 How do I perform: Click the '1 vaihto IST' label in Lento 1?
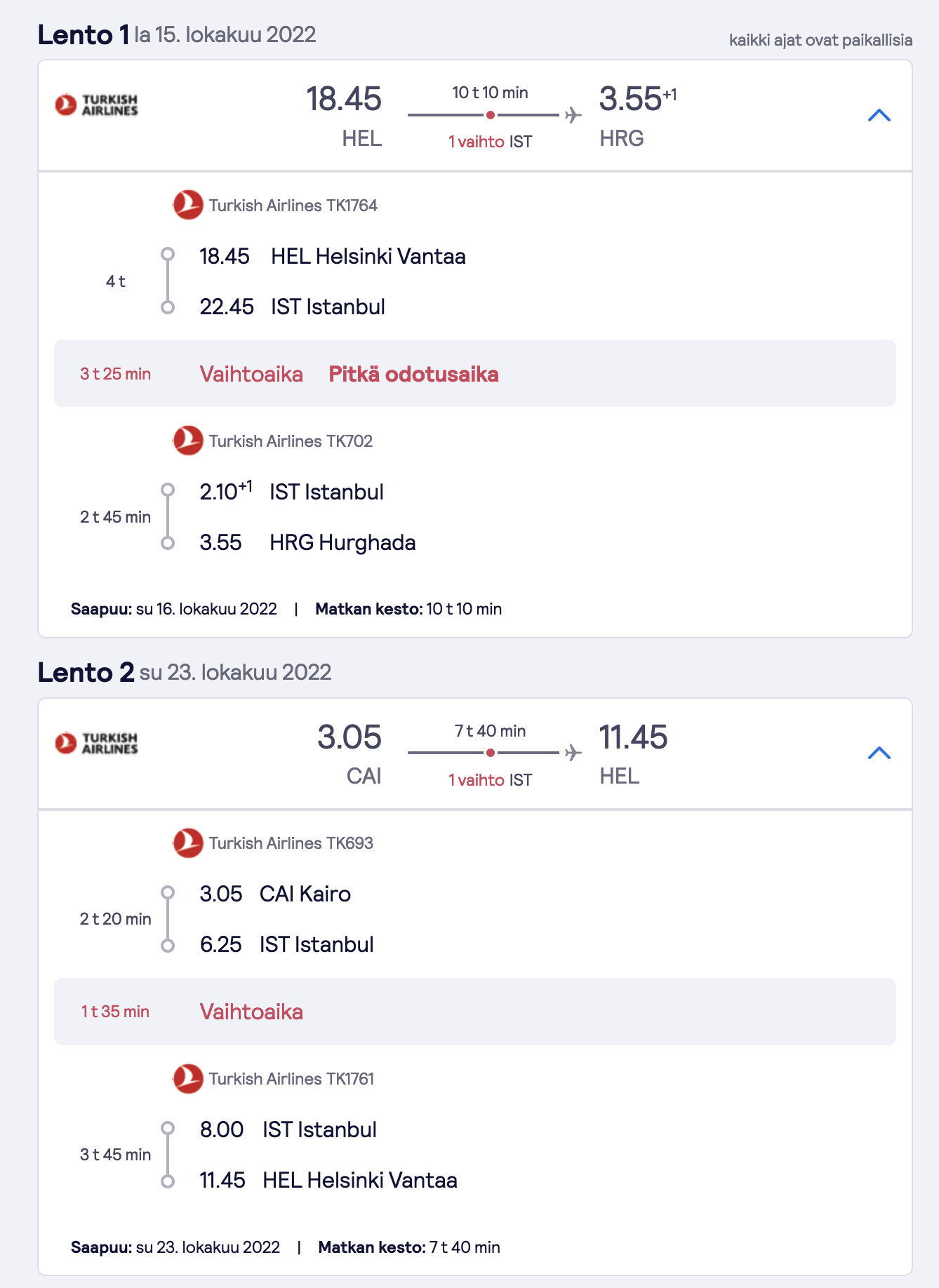[490, 142]
